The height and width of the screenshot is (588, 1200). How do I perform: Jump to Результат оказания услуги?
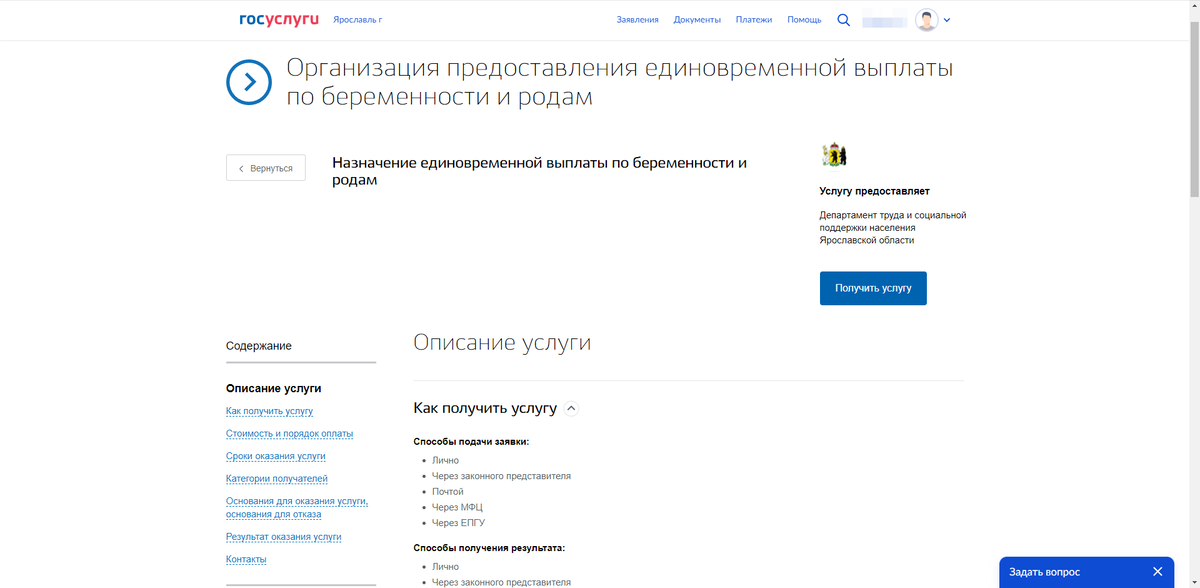(284, 537)
